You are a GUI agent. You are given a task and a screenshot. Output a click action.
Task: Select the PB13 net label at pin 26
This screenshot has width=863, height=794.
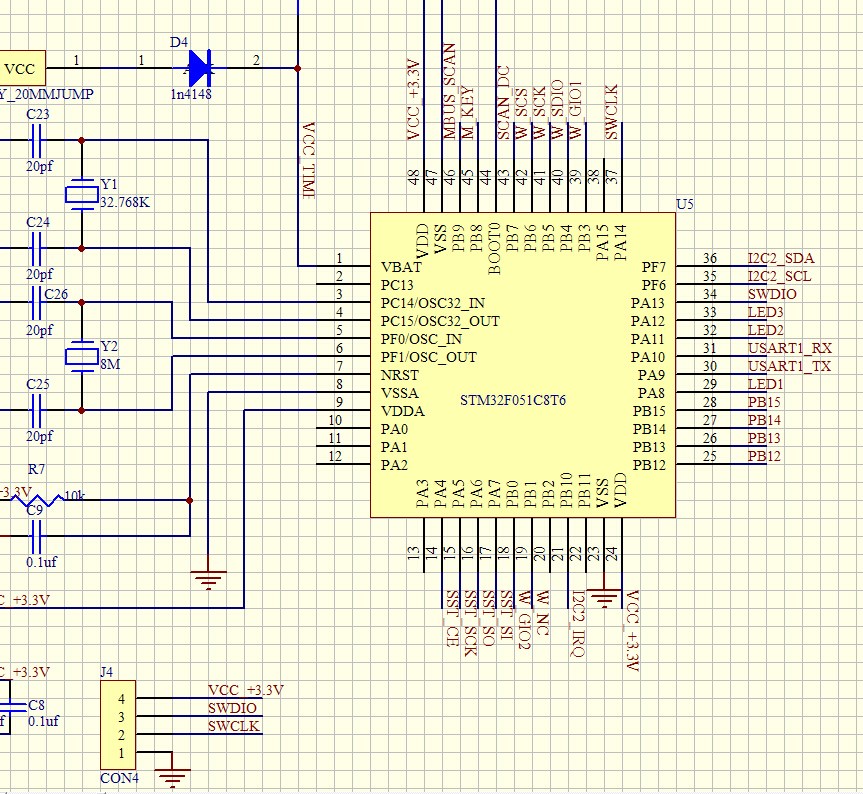pyautogui.click(x=764, y=438)
